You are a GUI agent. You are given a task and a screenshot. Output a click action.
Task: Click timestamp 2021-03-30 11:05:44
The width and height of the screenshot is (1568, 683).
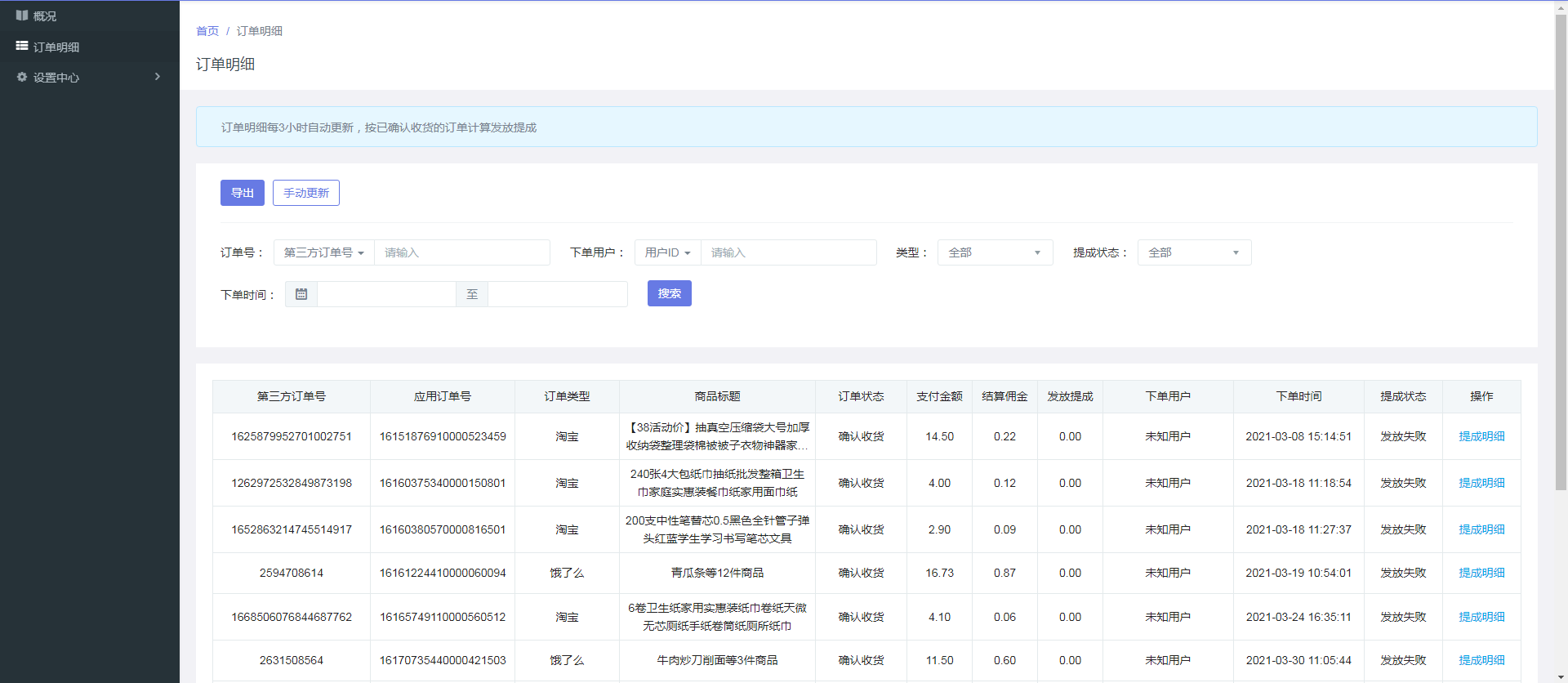1298,660
